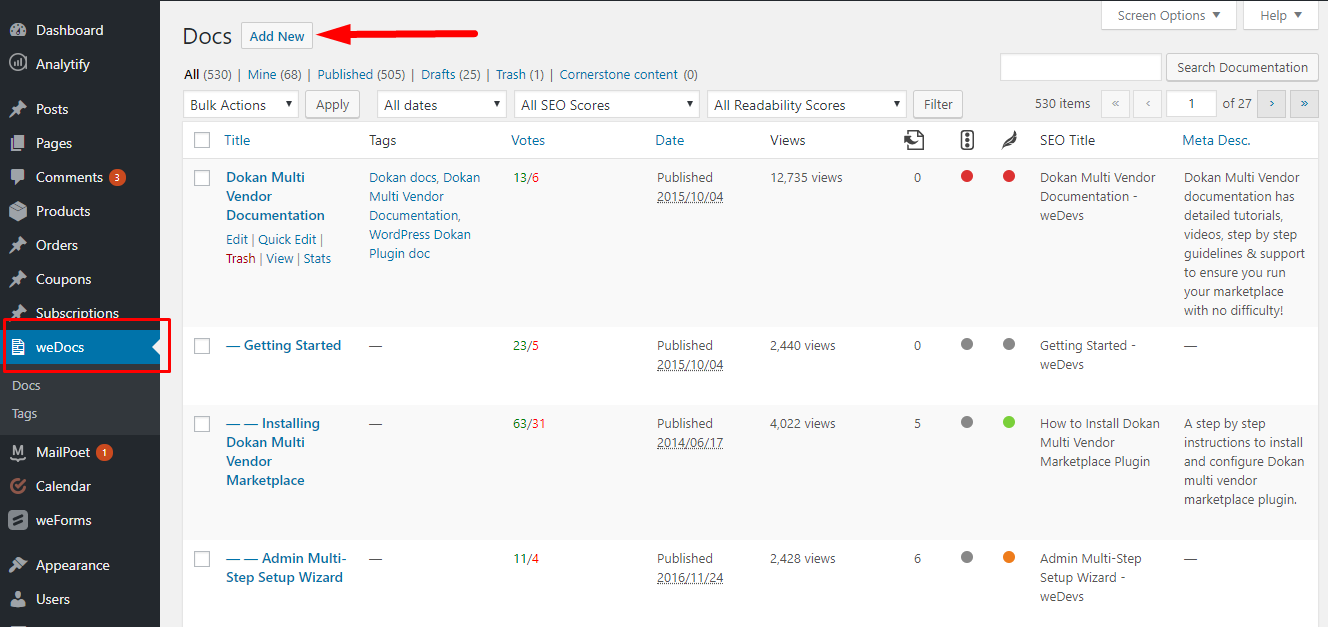Viewport: 1328px width, 627px height.
Task: Expand the Screen Options panel
Action: [1168, 15]
